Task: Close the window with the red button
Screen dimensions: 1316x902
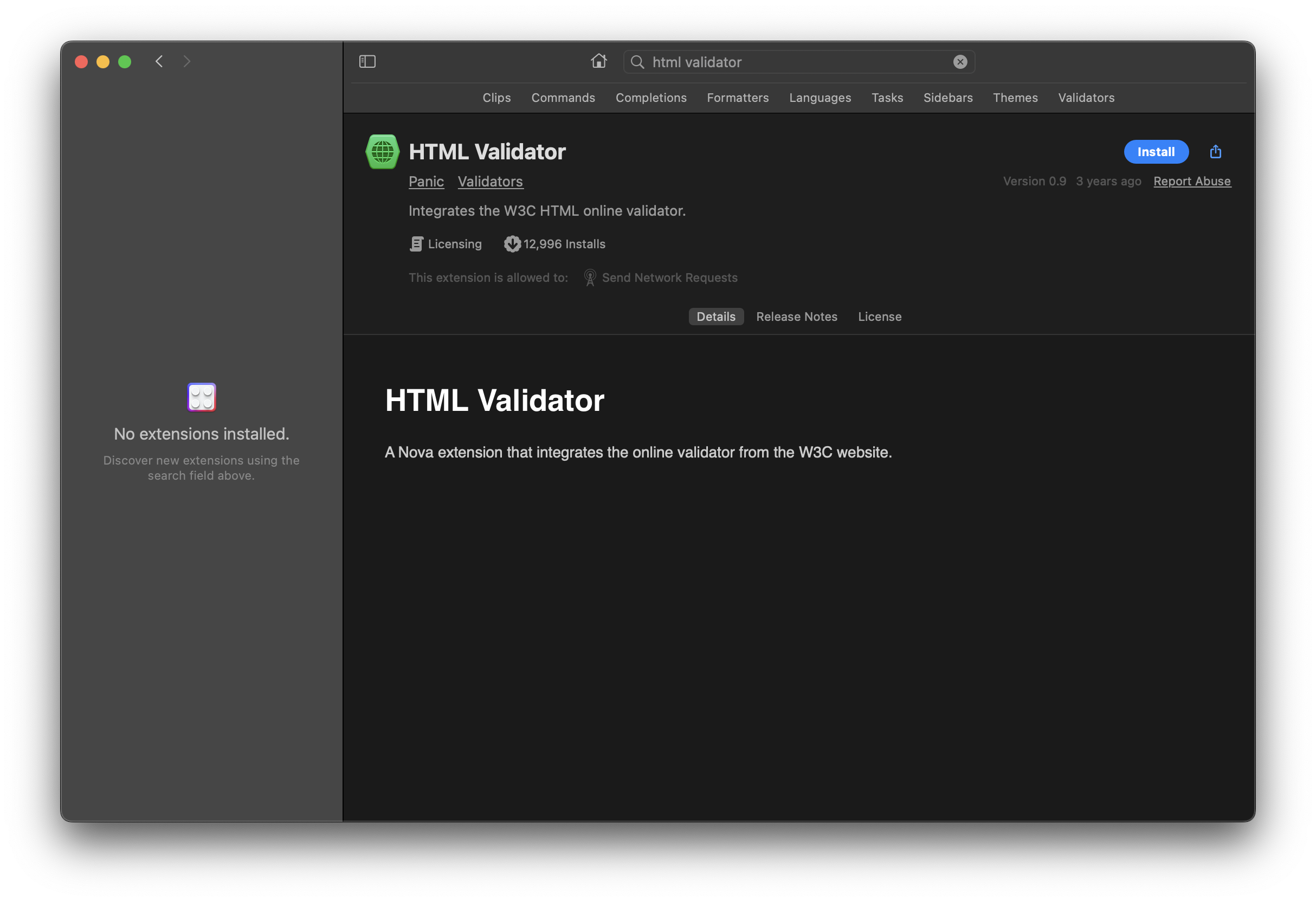Action: coord(81,62)
